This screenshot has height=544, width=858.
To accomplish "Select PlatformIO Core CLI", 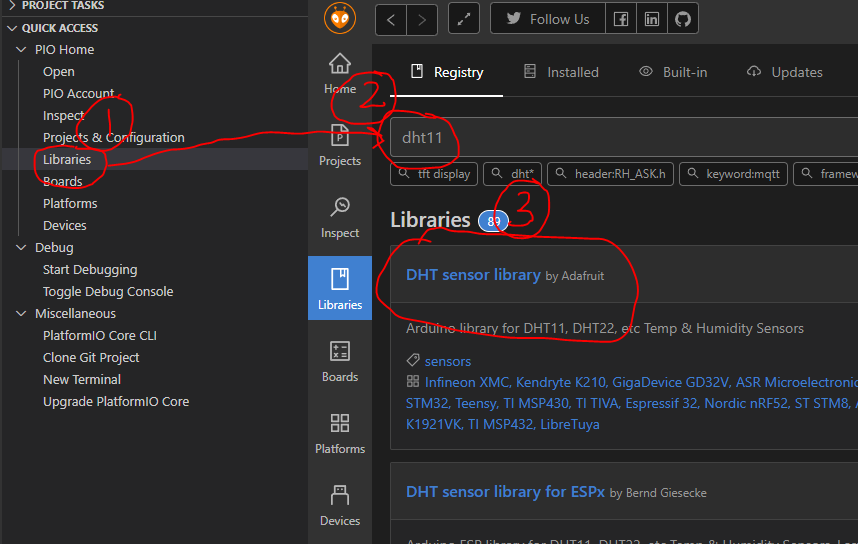I will pyautogui.click(x=100, y=335).
